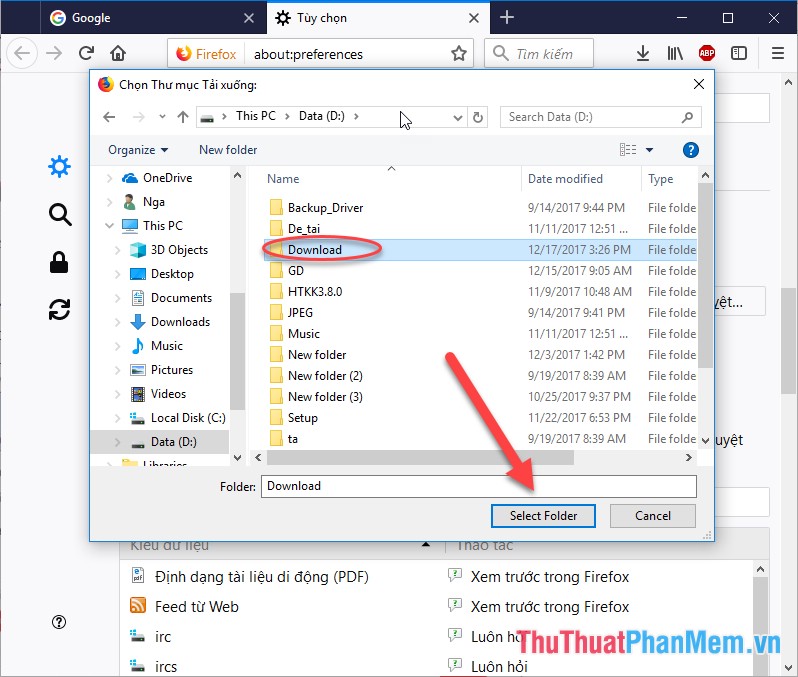Go up one folder level in dialog
Image resolution: width=798 pixels, height=677 pixels.
point(183,117)
